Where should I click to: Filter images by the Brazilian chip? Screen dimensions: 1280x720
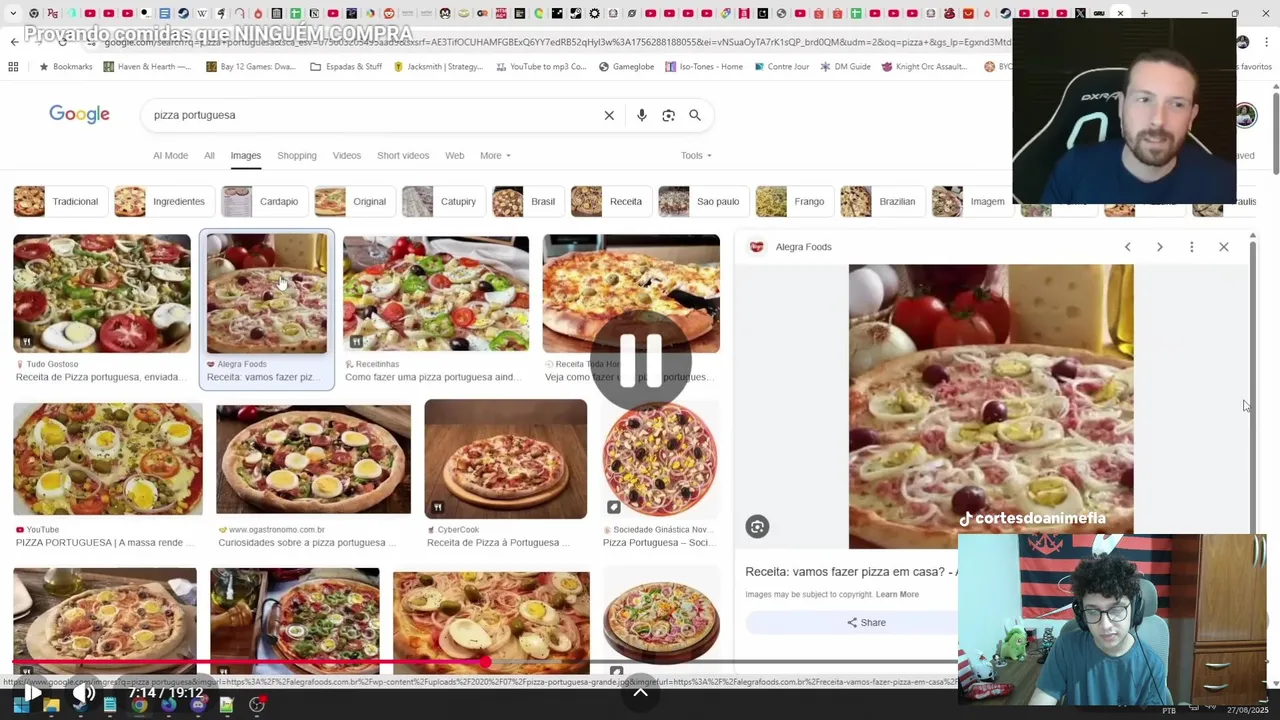pos(881,202)
